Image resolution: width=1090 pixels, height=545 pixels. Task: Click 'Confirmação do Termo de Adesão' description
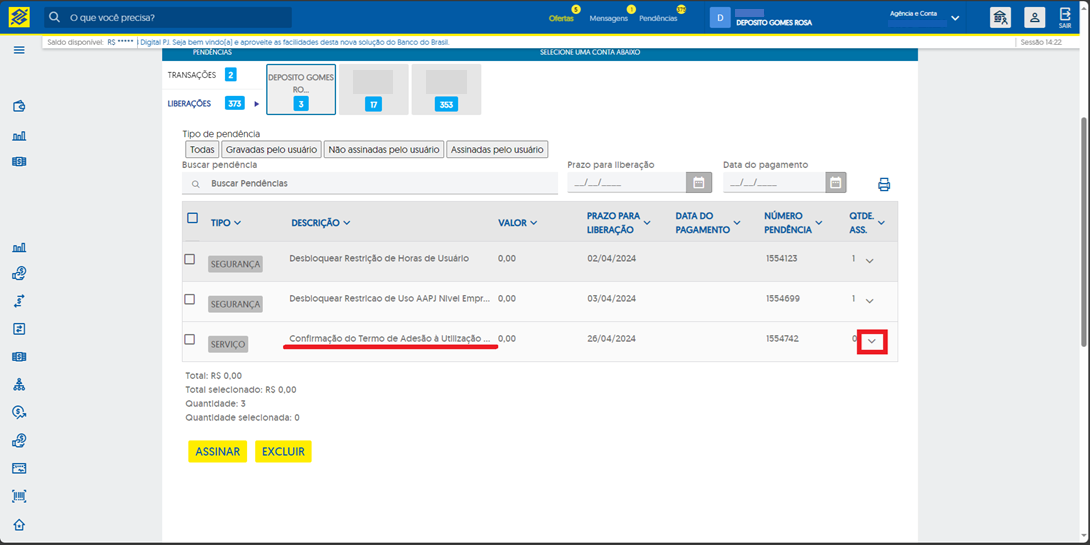(390, 339)
